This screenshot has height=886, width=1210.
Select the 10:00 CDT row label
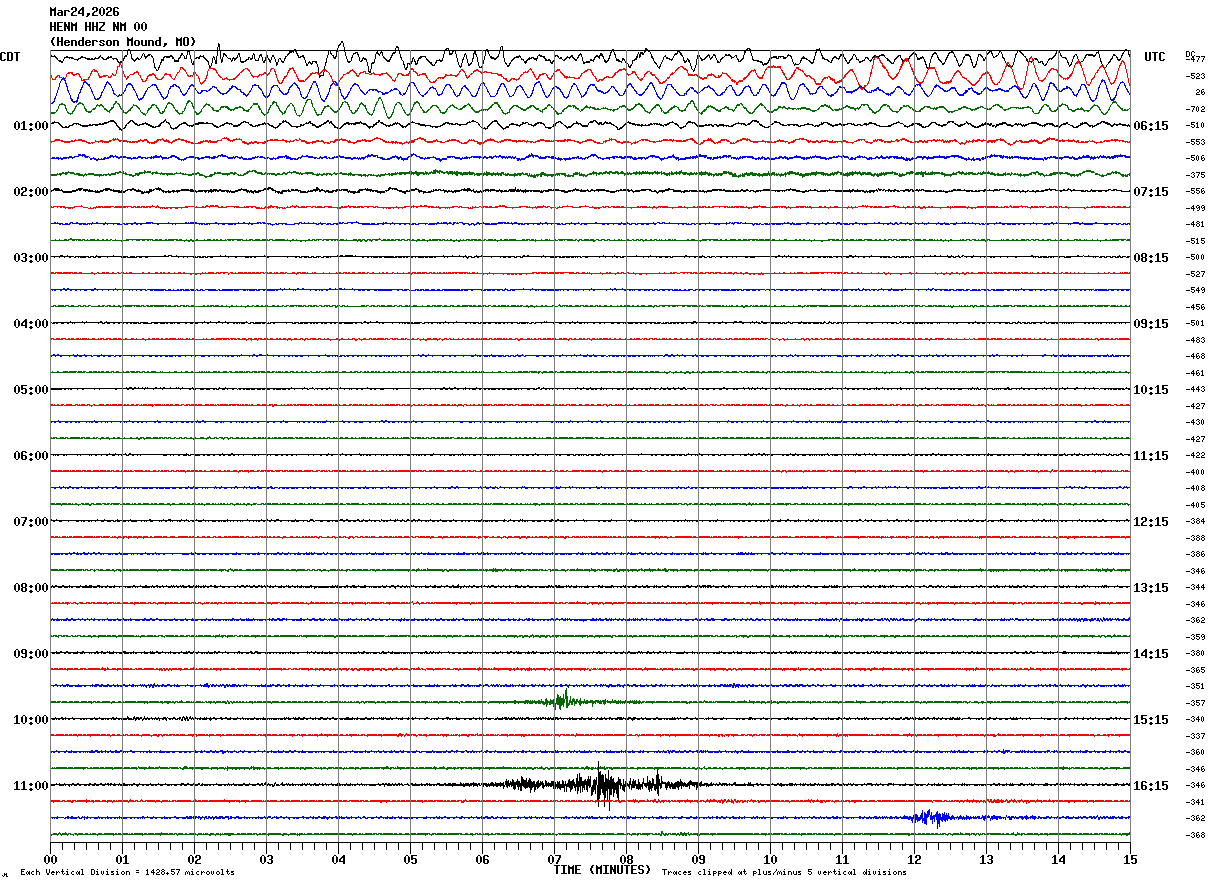point(31,720)
